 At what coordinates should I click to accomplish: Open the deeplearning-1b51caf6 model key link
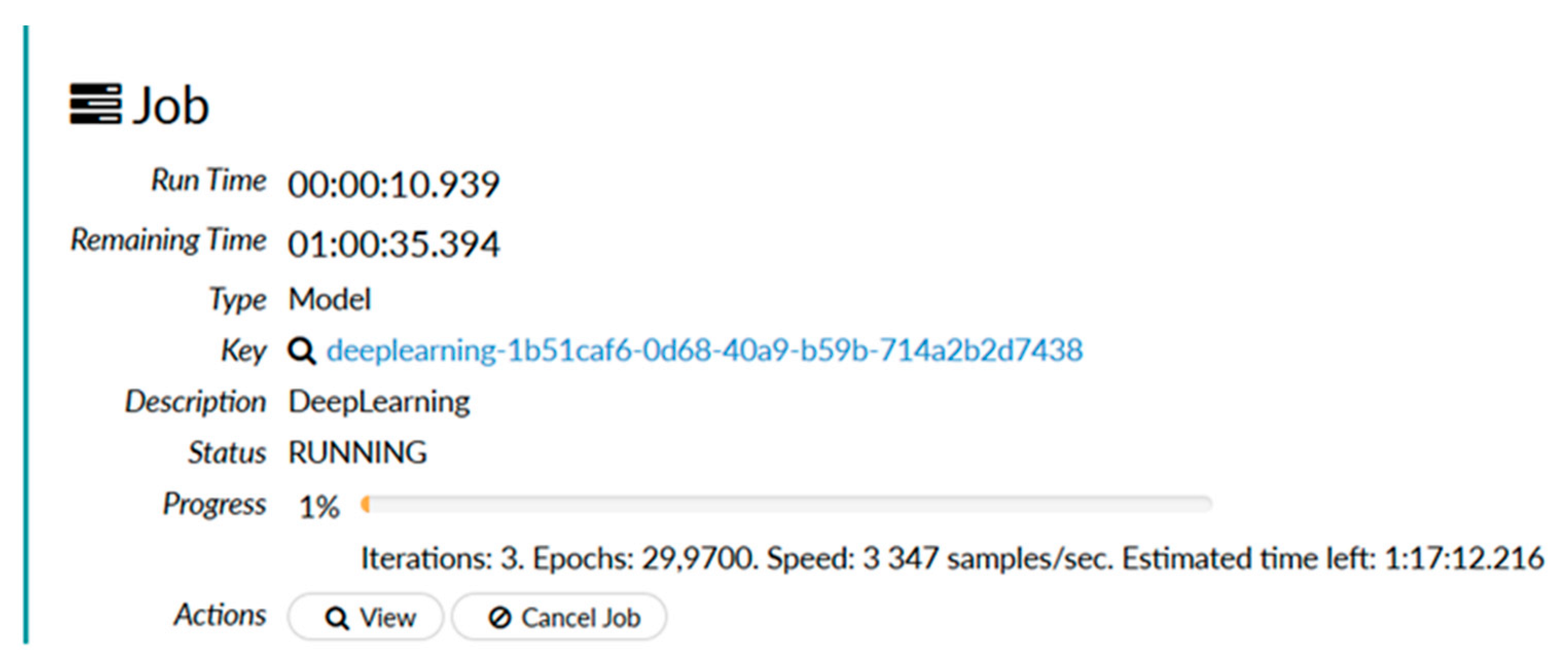tap(704, 350)
